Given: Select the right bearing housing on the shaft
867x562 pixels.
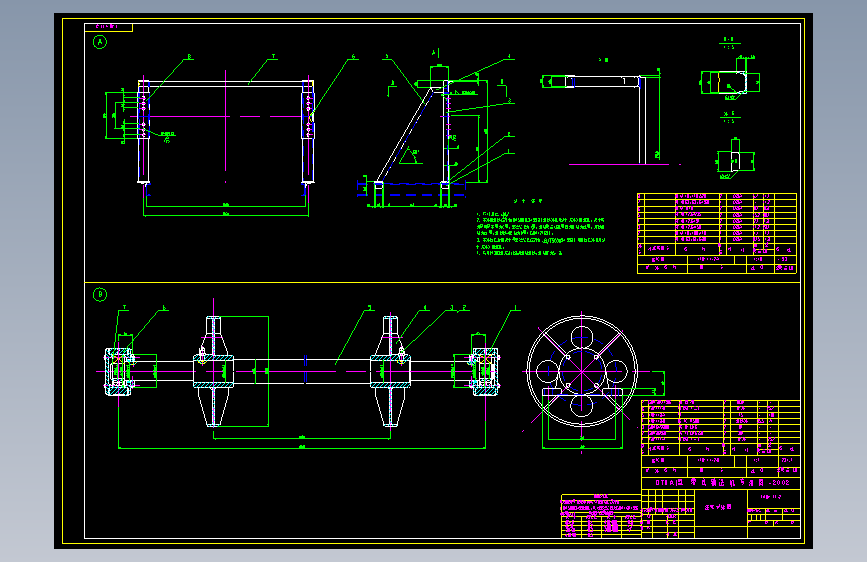Looking at the screenshot, I should tap(485, 371).
